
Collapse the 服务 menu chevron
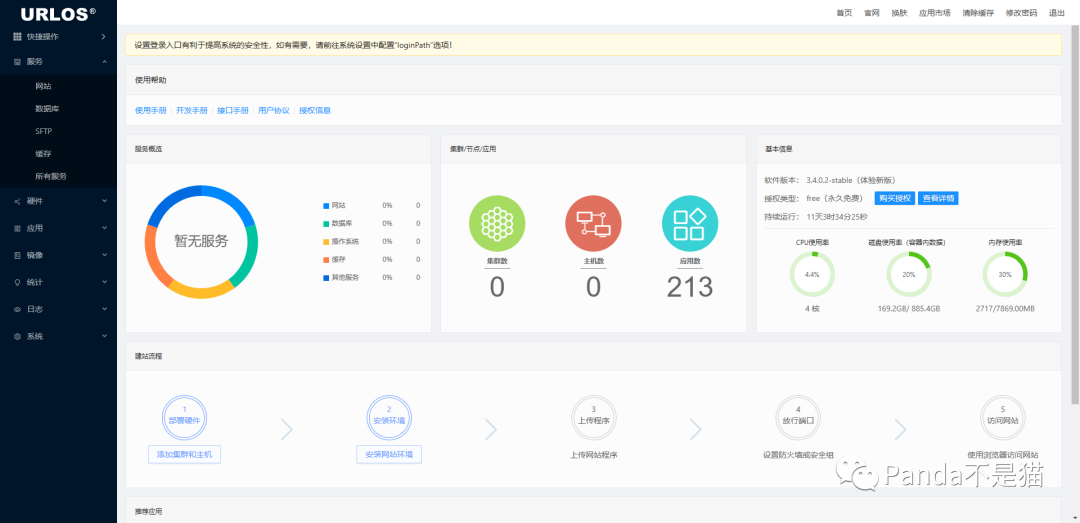pos(105,61)
